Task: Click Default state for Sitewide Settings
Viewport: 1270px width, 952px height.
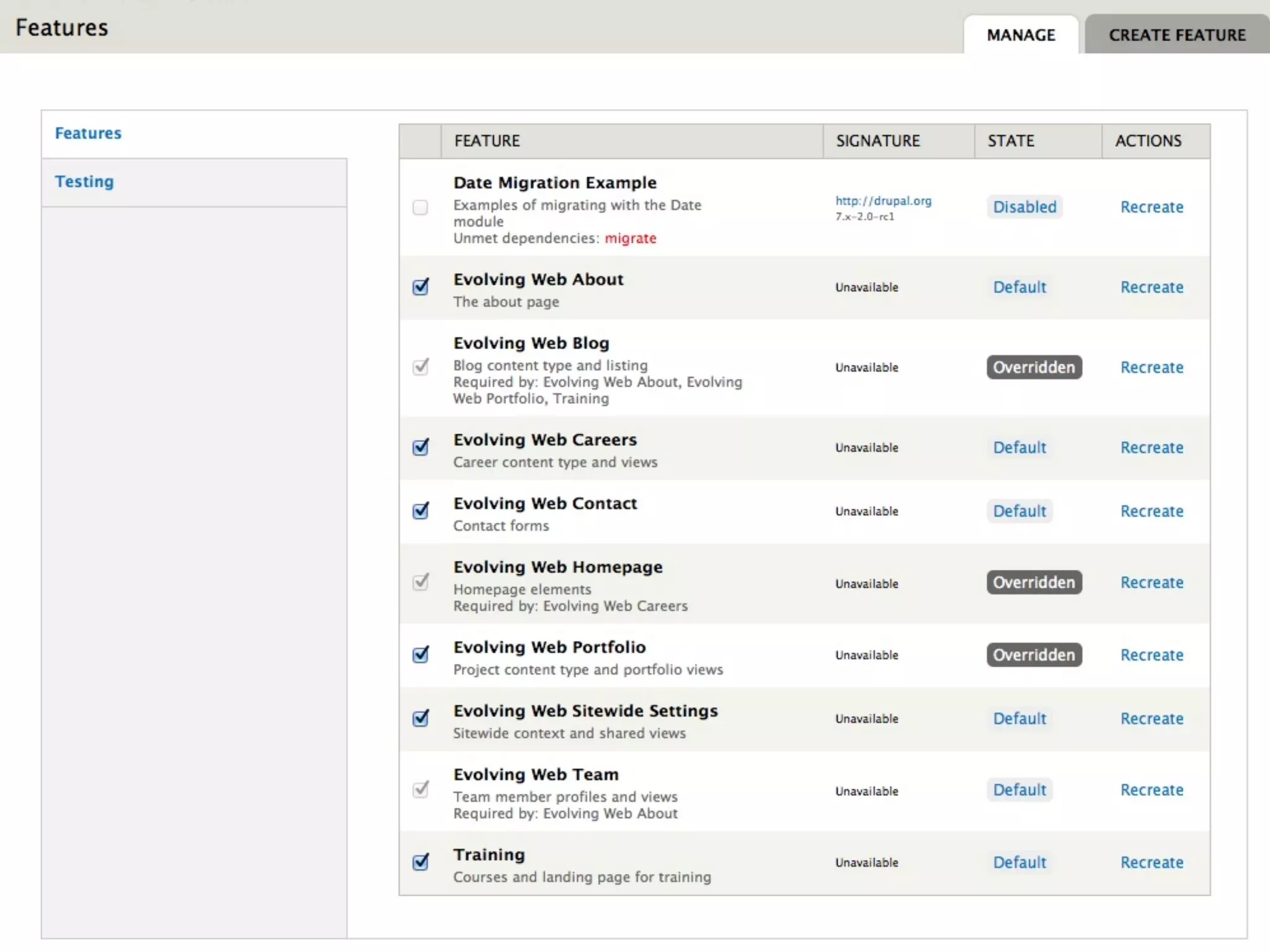Action: [1019, 719]
